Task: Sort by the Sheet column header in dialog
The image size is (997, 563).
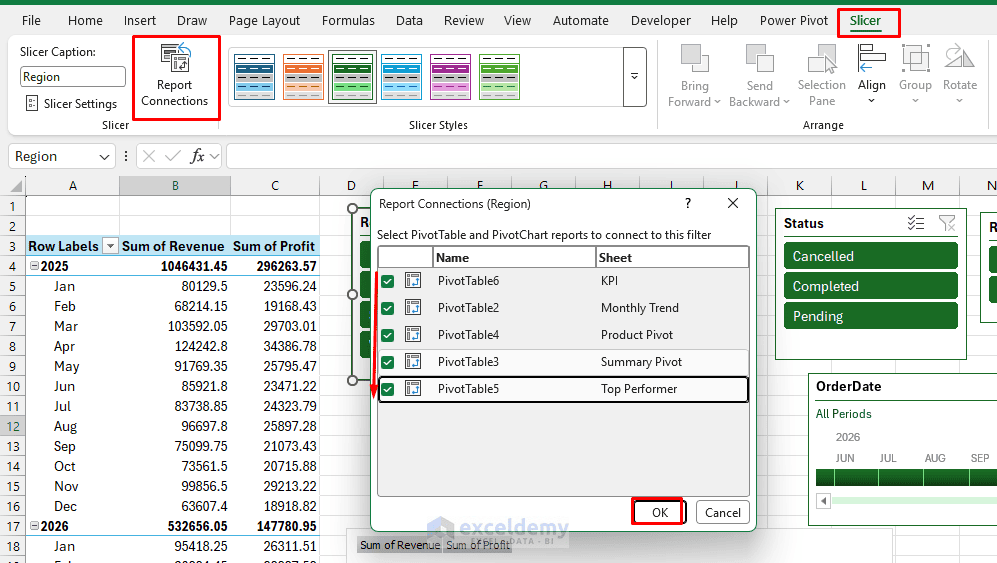Action: [672, 258]
